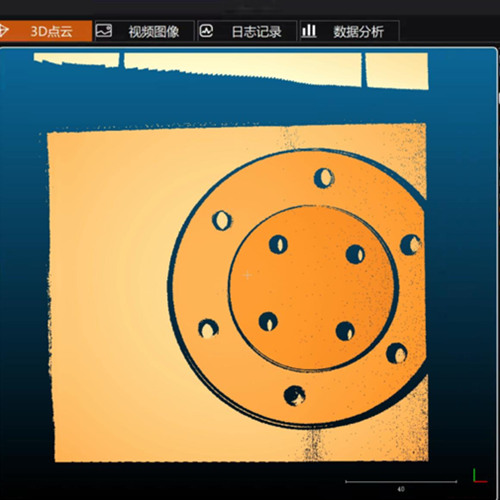Viewport: 500px width, 500px height.
Task: Pick the upper-left hole on outer ring
Action: tap(222, 220)
